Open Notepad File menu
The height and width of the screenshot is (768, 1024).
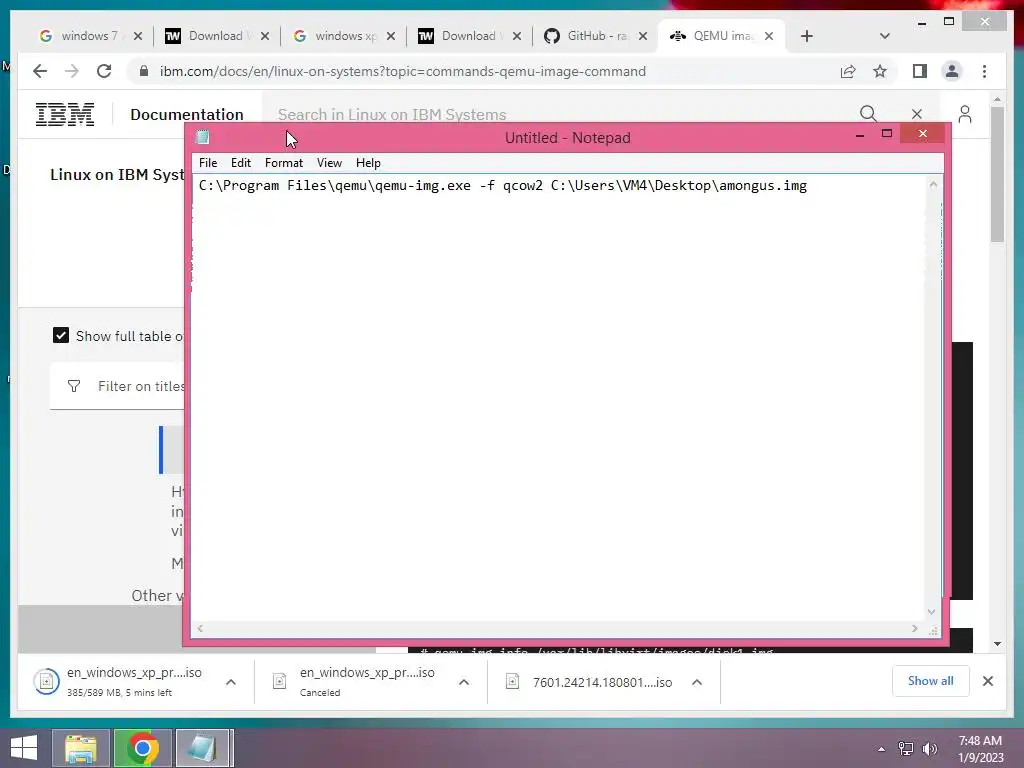pyautogui.click(x=208, y=163)
